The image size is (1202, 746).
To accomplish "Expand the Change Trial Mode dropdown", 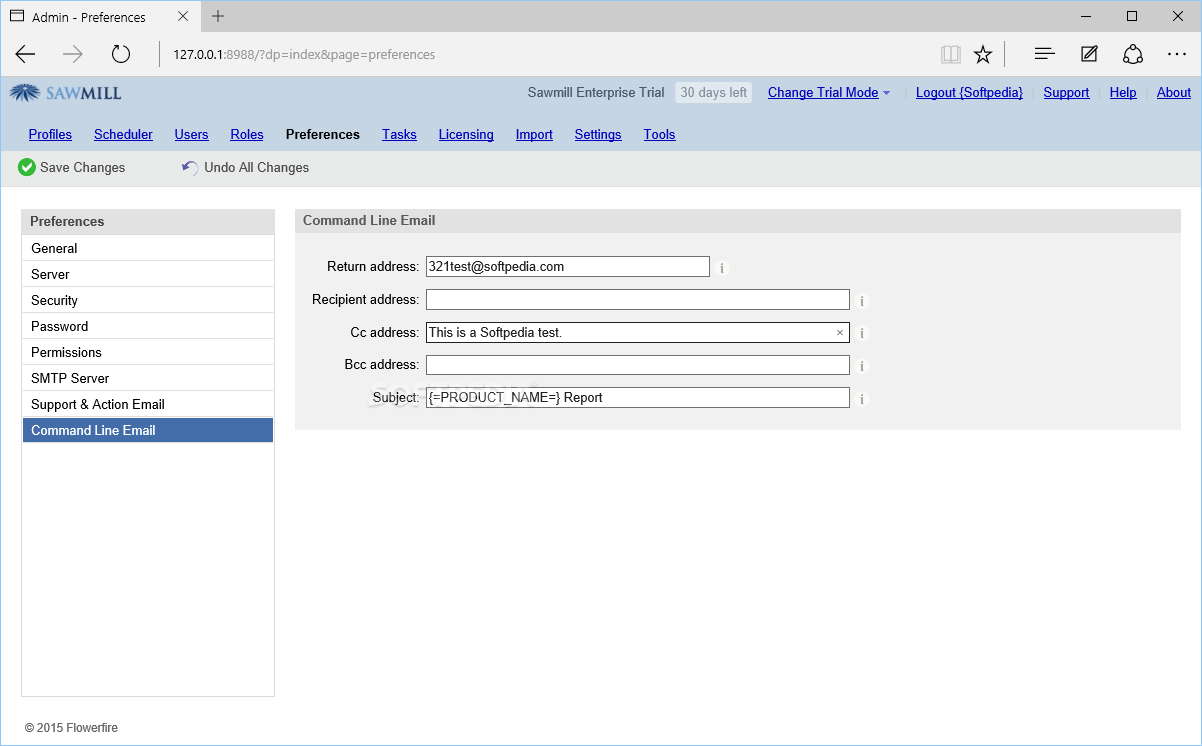I will [x=829, y=92].
